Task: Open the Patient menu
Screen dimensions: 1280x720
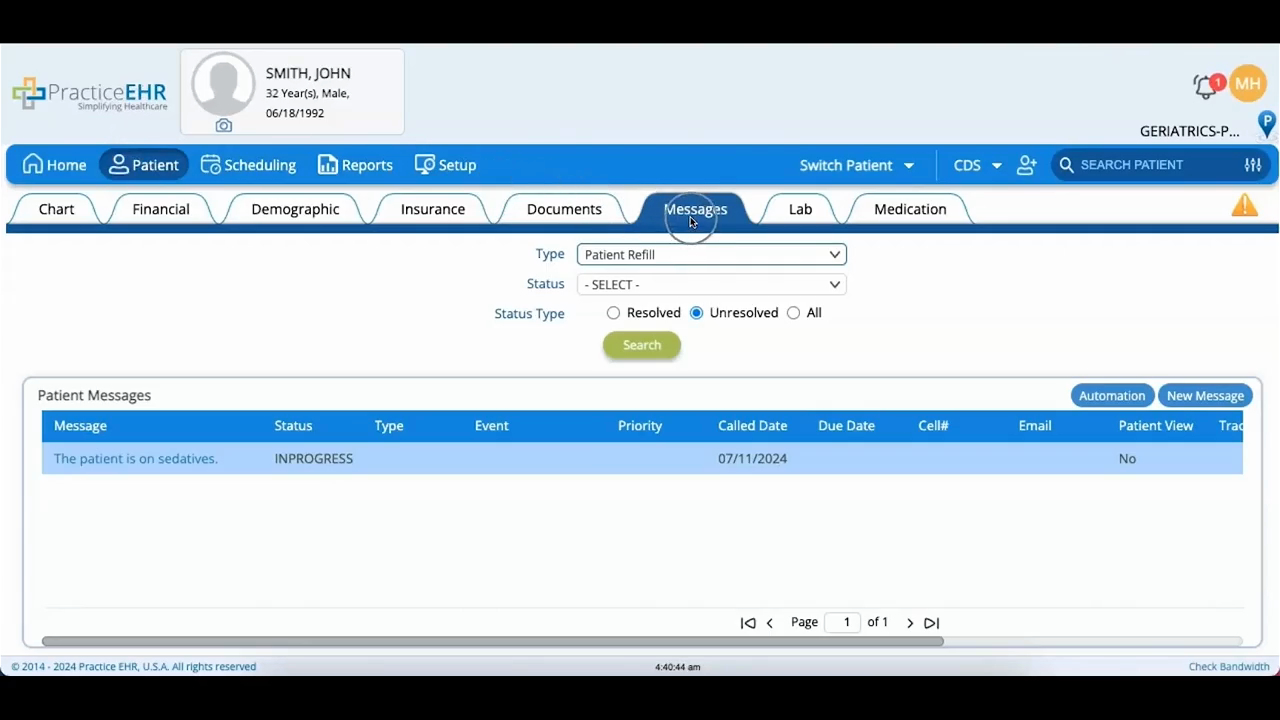Action: click(144, 165)
